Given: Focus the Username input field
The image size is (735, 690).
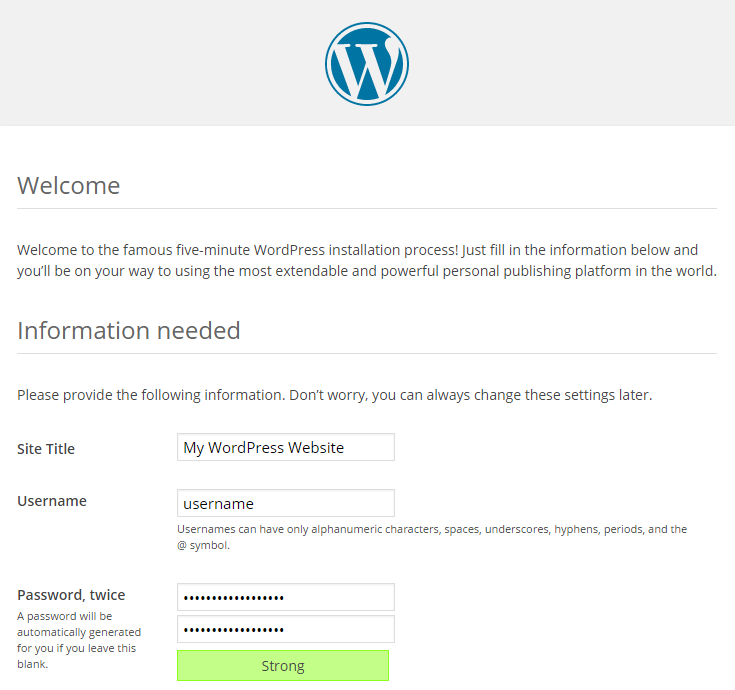Looking at the screenshot, I should pyautogui.click(x=285, y=503).
